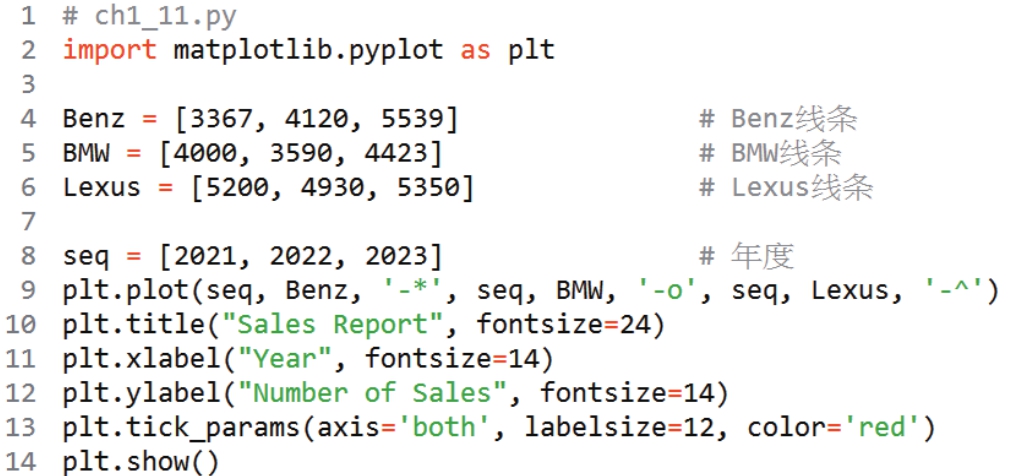Click the plt.show() call
1009x476 pixels.
coord(140,462)
